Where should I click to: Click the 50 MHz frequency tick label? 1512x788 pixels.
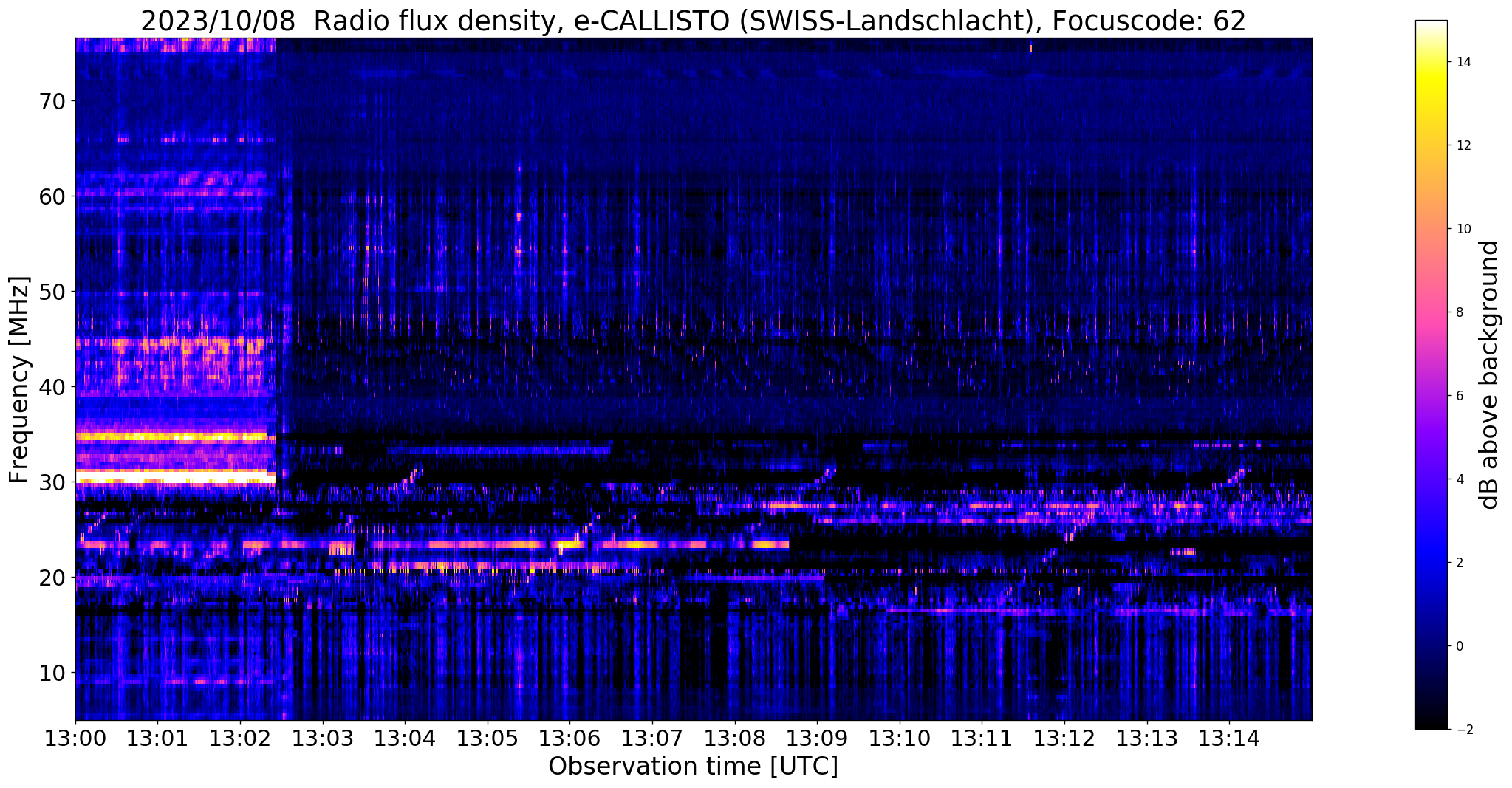52,292
